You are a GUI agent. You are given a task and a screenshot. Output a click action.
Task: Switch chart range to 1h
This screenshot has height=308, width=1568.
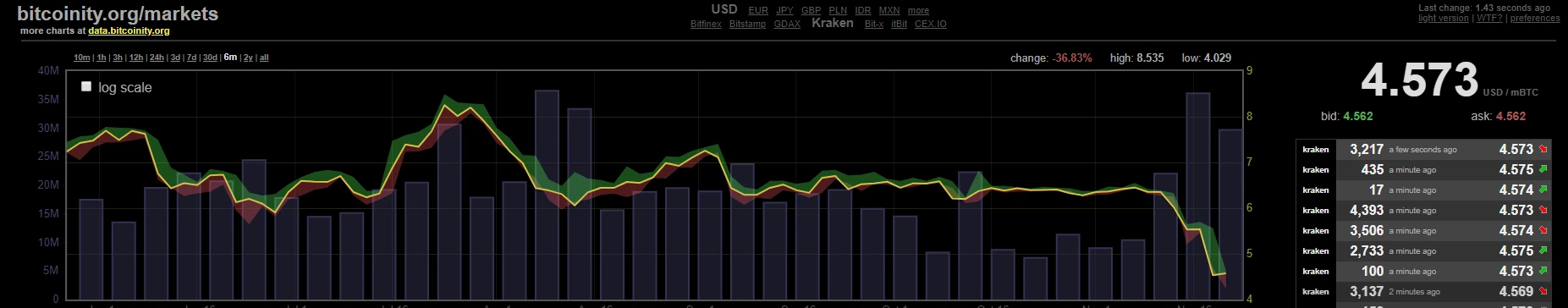pos(102,58)
